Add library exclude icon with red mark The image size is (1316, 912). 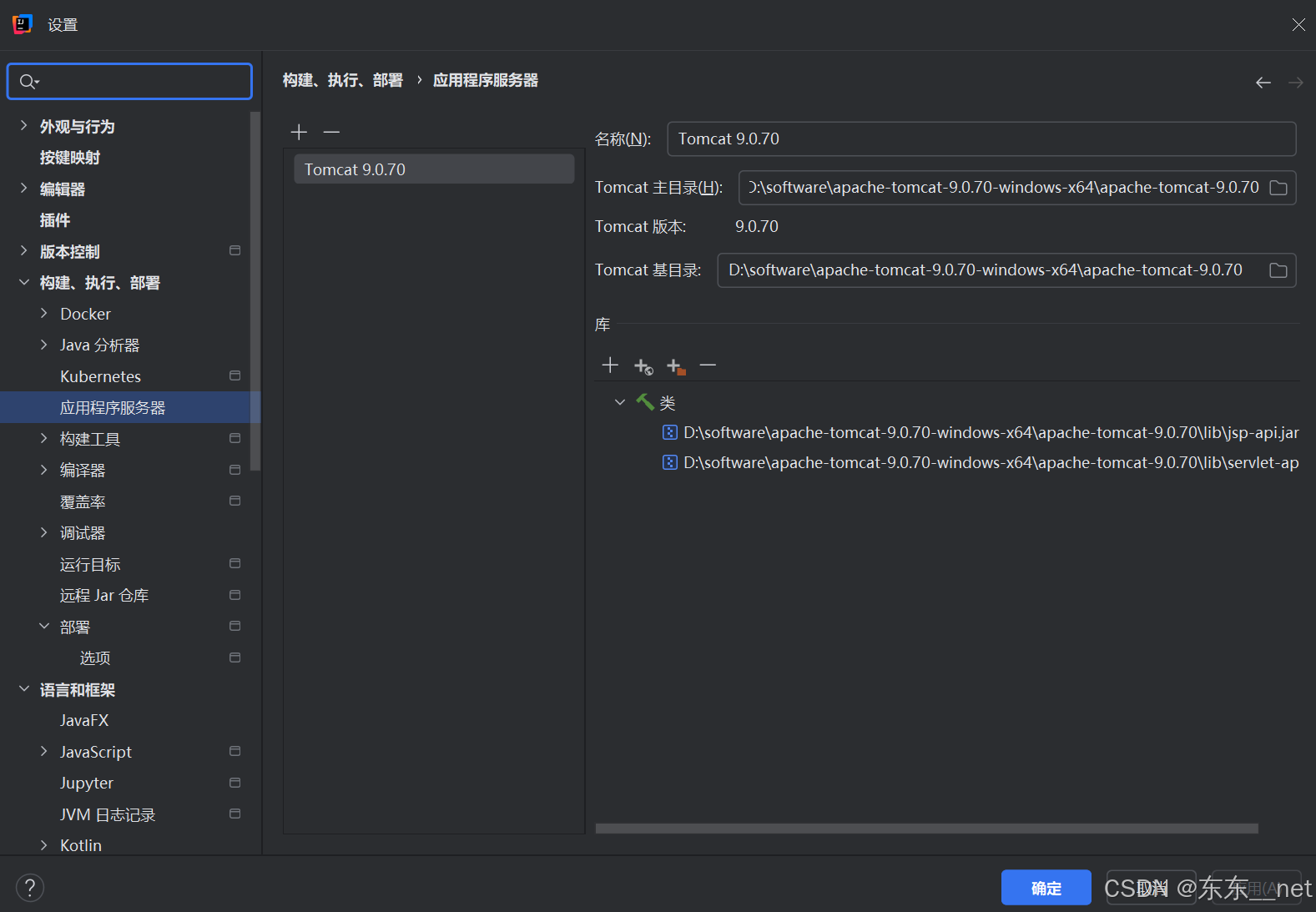pos(676,366)
